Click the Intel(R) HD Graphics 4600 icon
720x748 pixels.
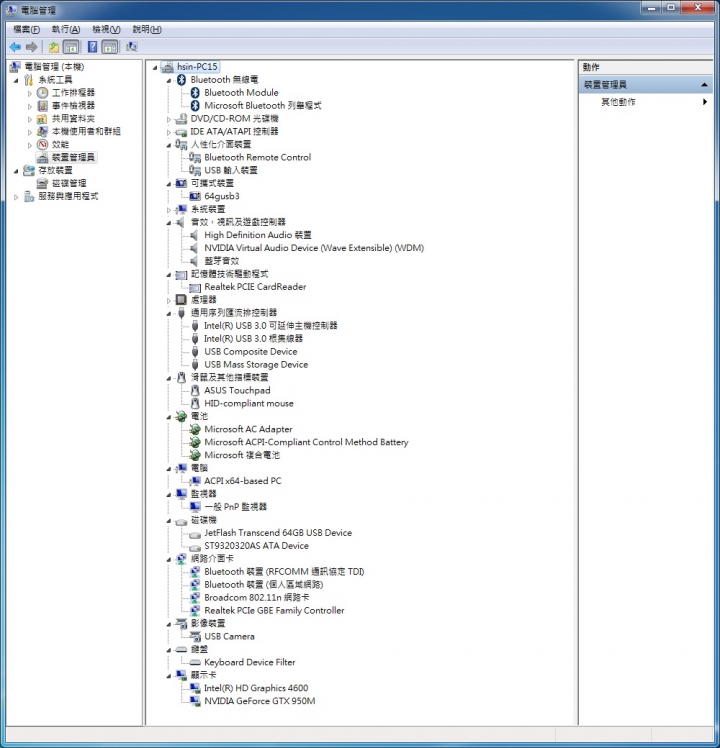(x=195, y=688)
